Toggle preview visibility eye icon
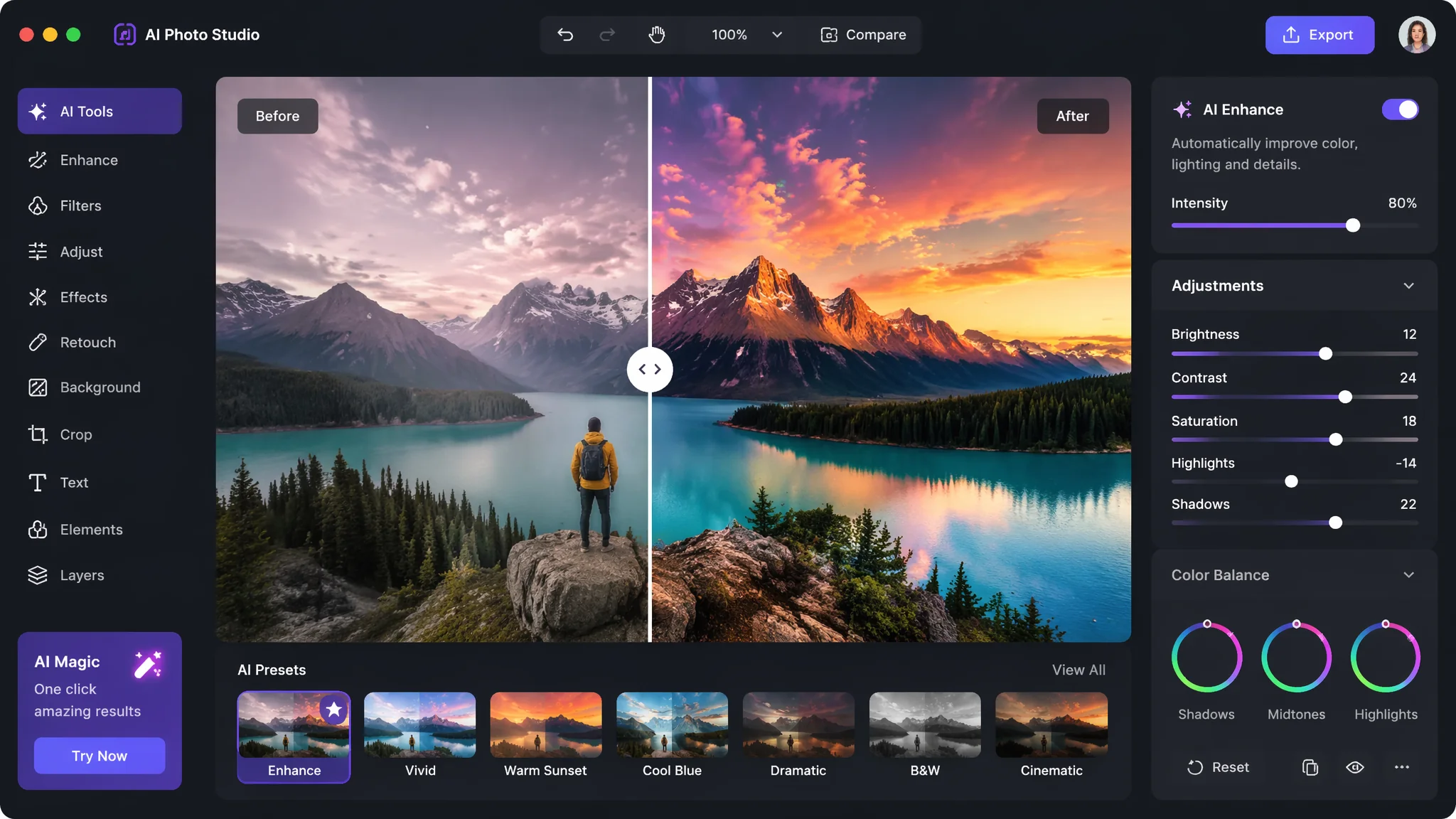The image size is (1456, 819). 1355,767
